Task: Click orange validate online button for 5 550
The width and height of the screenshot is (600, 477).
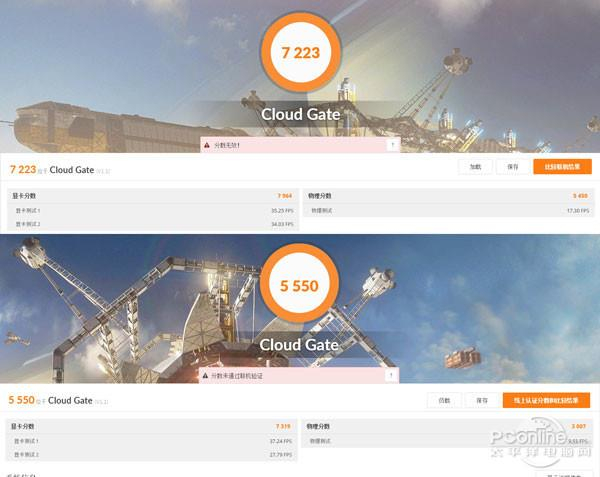Action: [x=546, y=400]
